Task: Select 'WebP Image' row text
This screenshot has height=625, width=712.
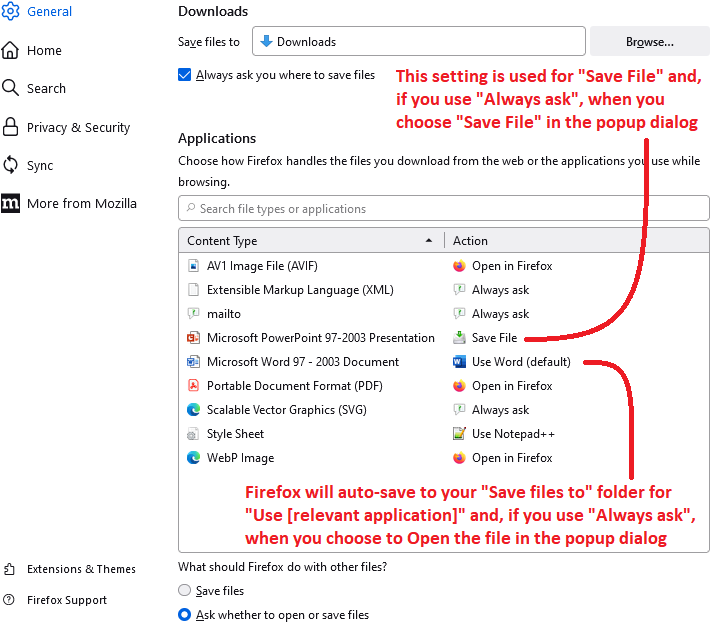Action: pyautogui.click(x=240, y=458)
